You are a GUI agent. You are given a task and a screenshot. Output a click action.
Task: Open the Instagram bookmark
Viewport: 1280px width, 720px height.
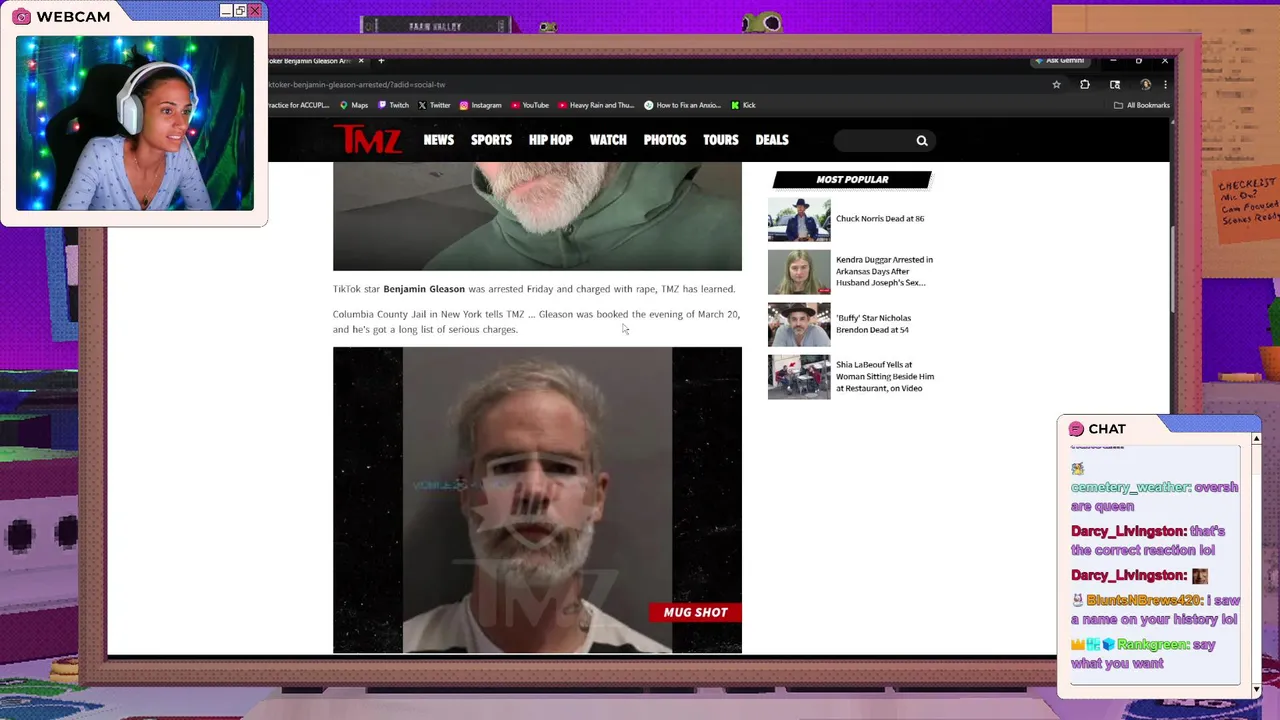tap(480, 105)
